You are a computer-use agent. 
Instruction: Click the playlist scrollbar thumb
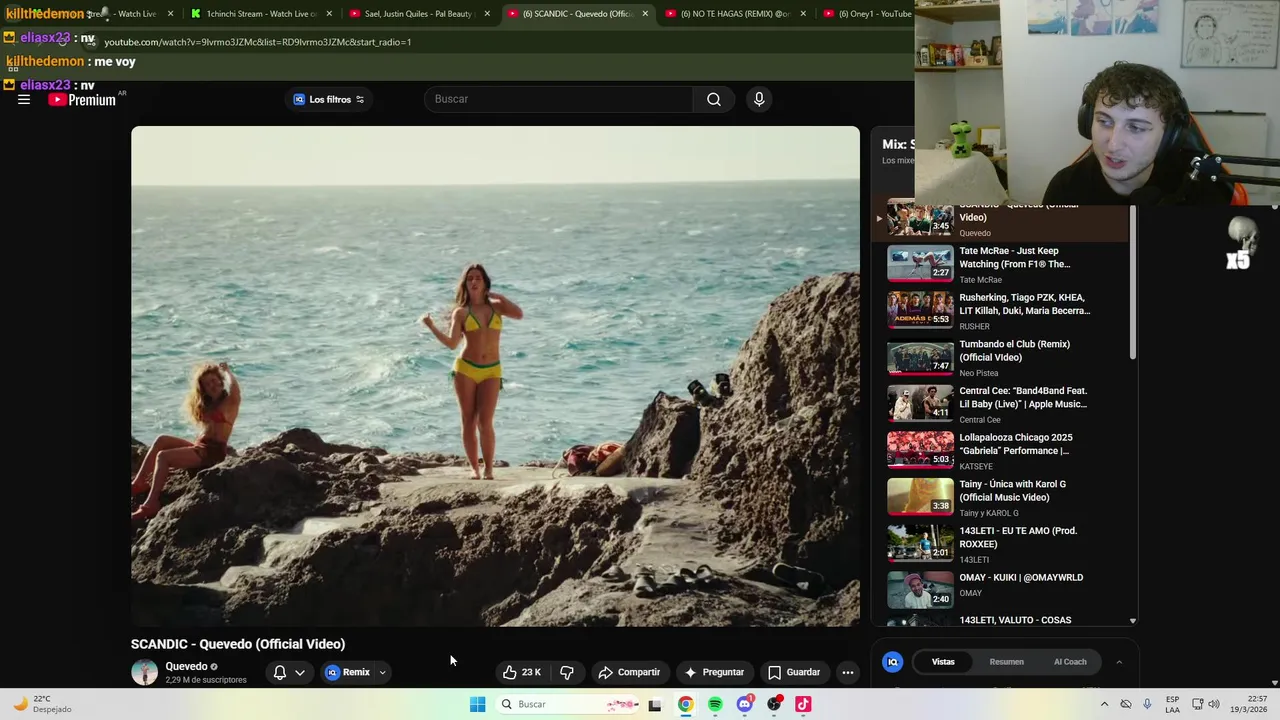pyautogui.click(x=1133, y=282)
